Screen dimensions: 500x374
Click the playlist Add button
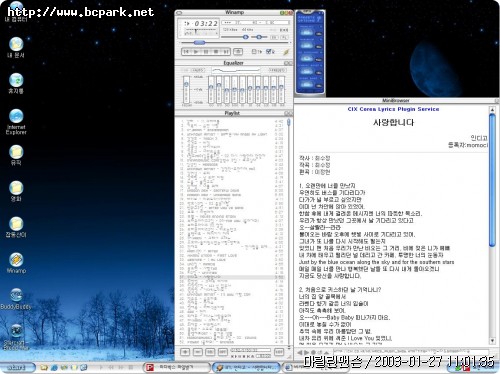coord(185,352)
